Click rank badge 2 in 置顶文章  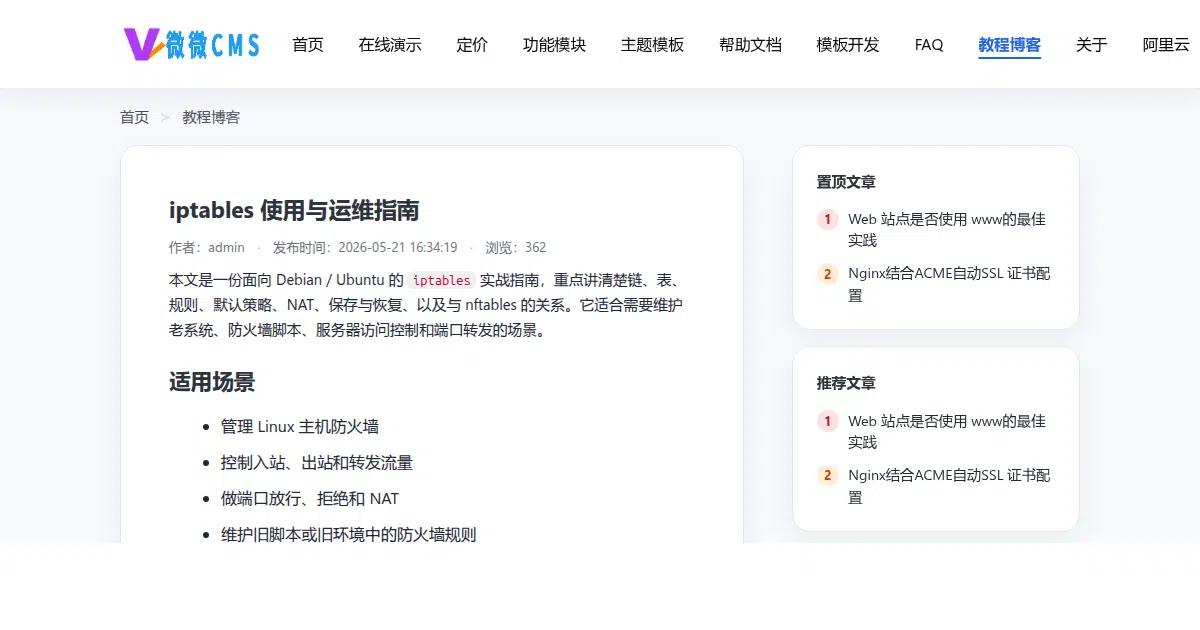827,274
